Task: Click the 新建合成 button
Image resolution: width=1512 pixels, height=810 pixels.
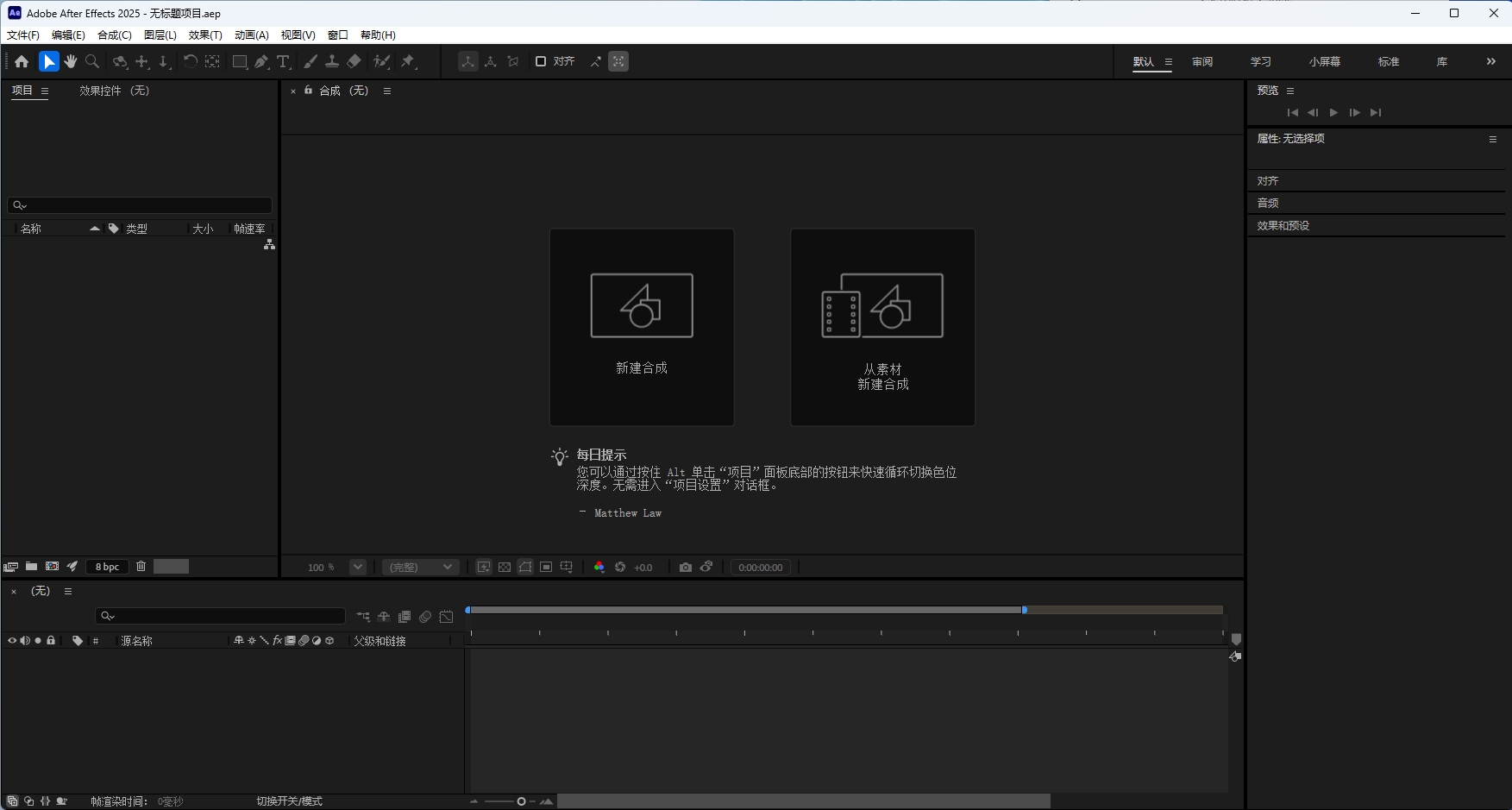Action: tap(641, 328)
